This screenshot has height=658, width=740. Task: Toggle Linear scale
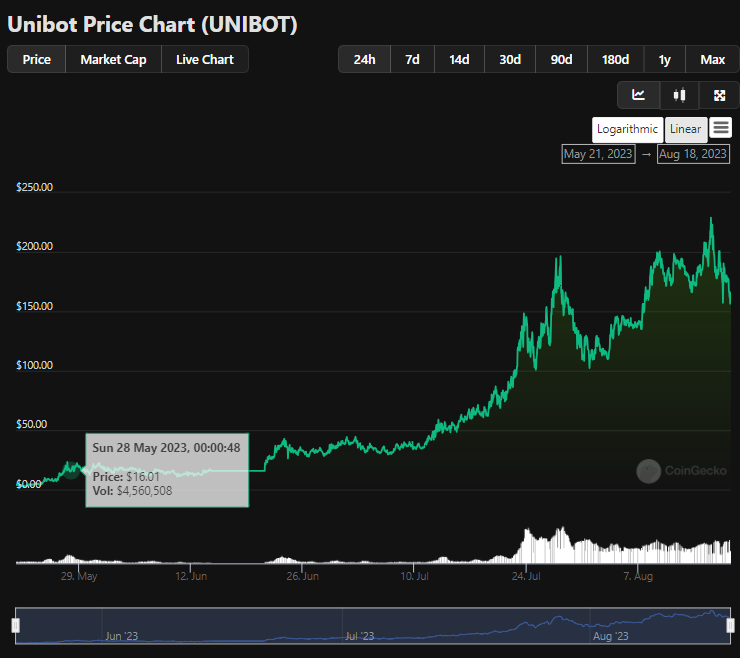pos(686,129)
